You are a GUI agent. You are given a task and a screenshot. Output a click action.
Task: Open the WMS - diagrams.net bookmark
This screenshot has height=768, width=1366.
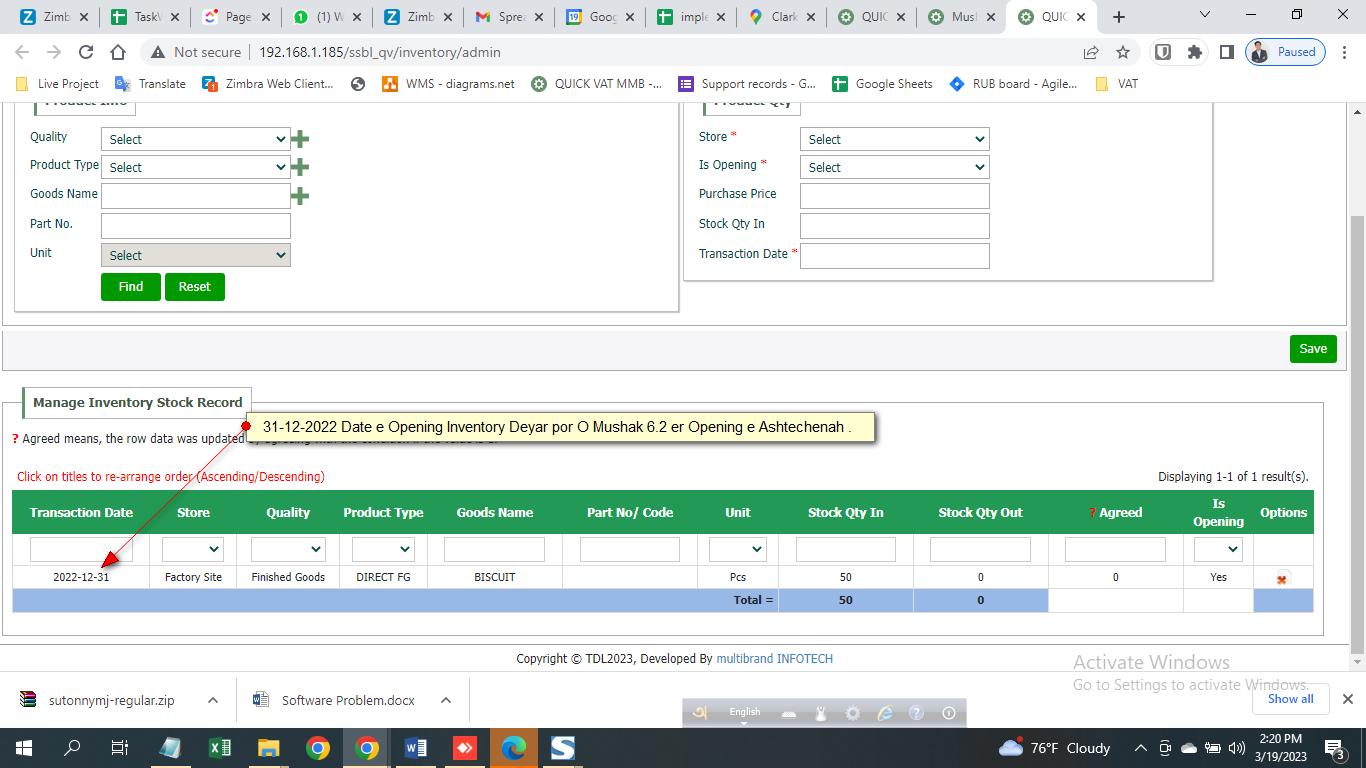448,84
